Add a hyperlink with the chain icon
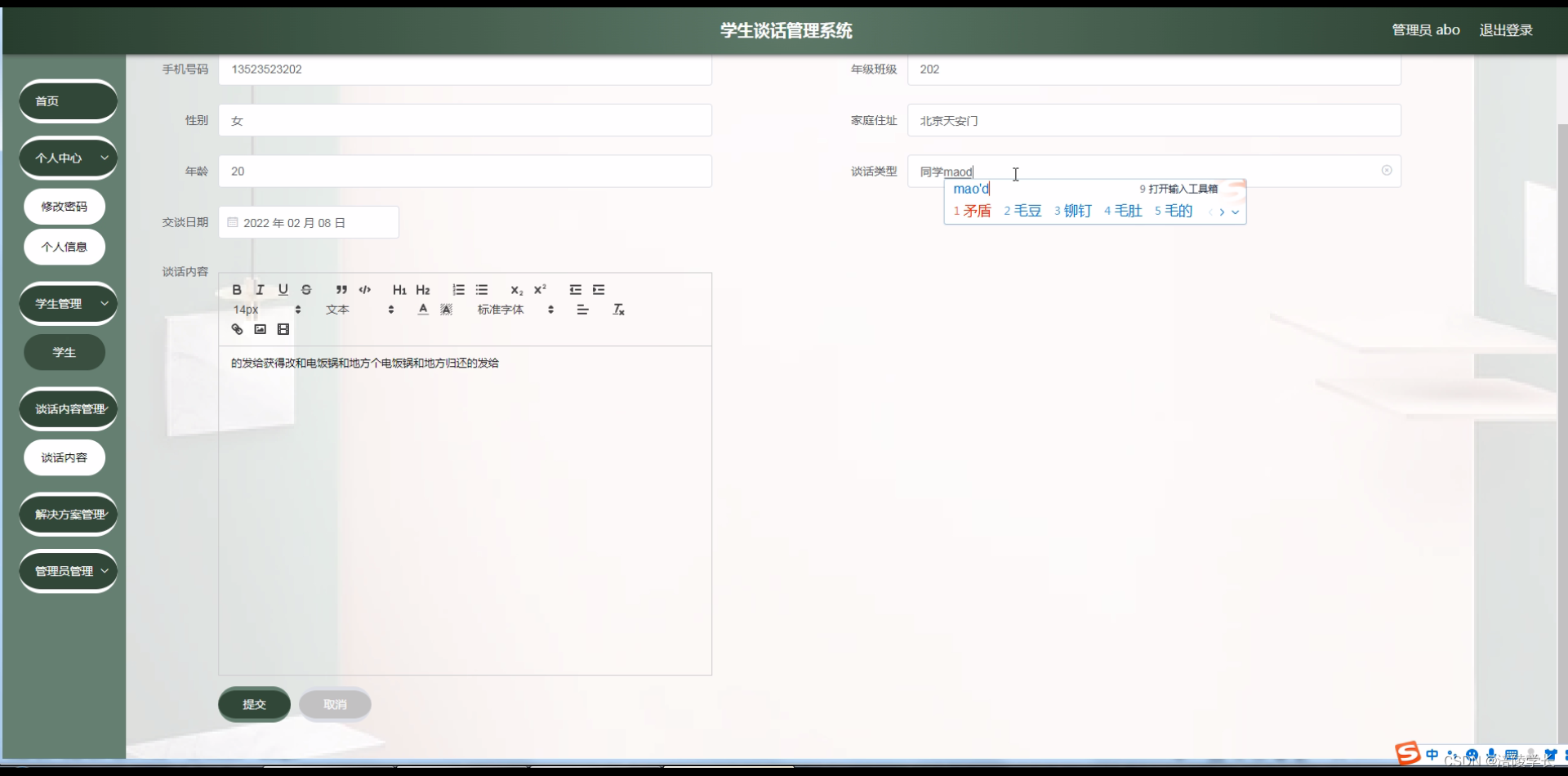Screen dimensions: 1568x776 coord(237,329)
